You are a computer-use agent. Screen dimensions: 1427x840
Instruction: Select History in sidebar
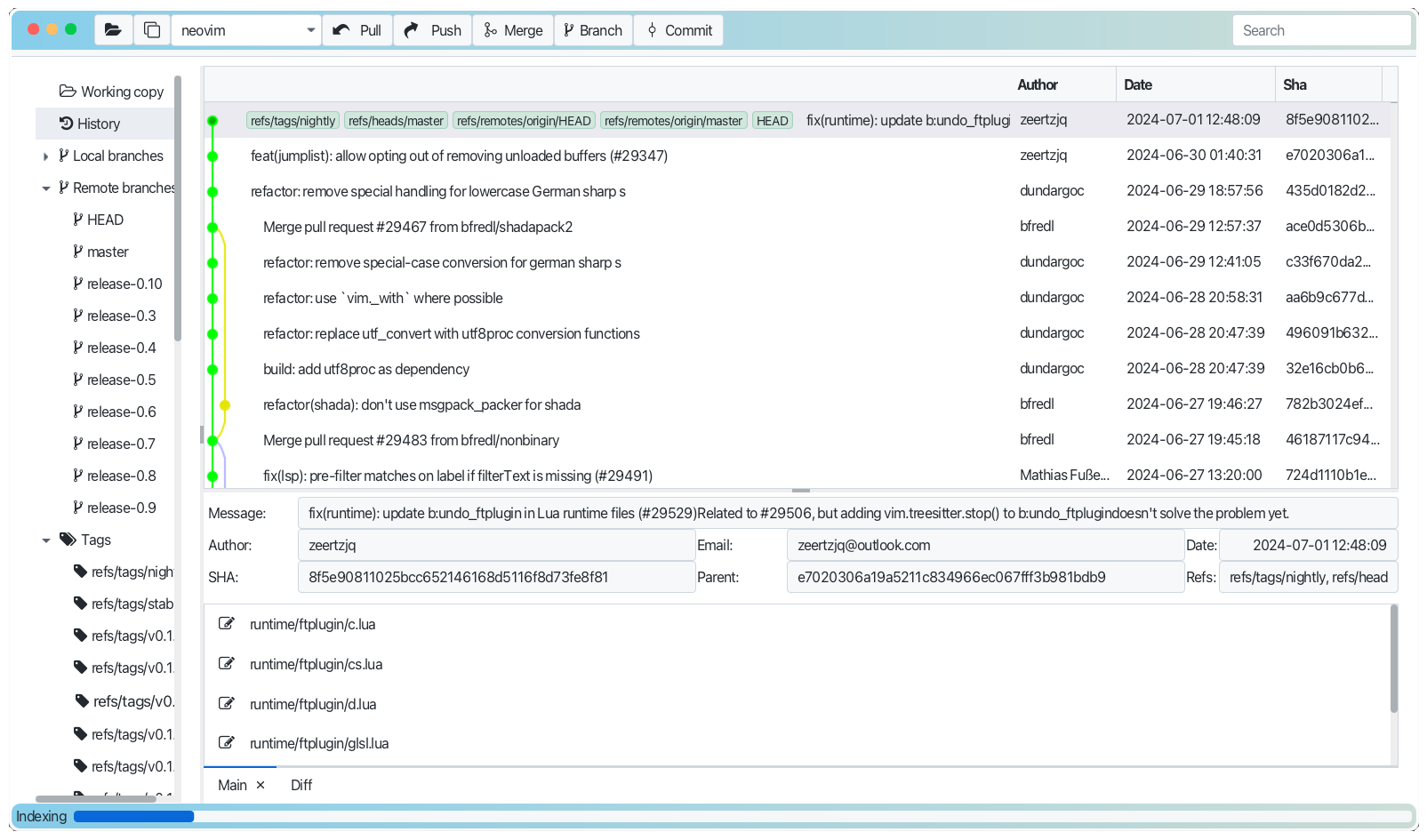[105, 124]
